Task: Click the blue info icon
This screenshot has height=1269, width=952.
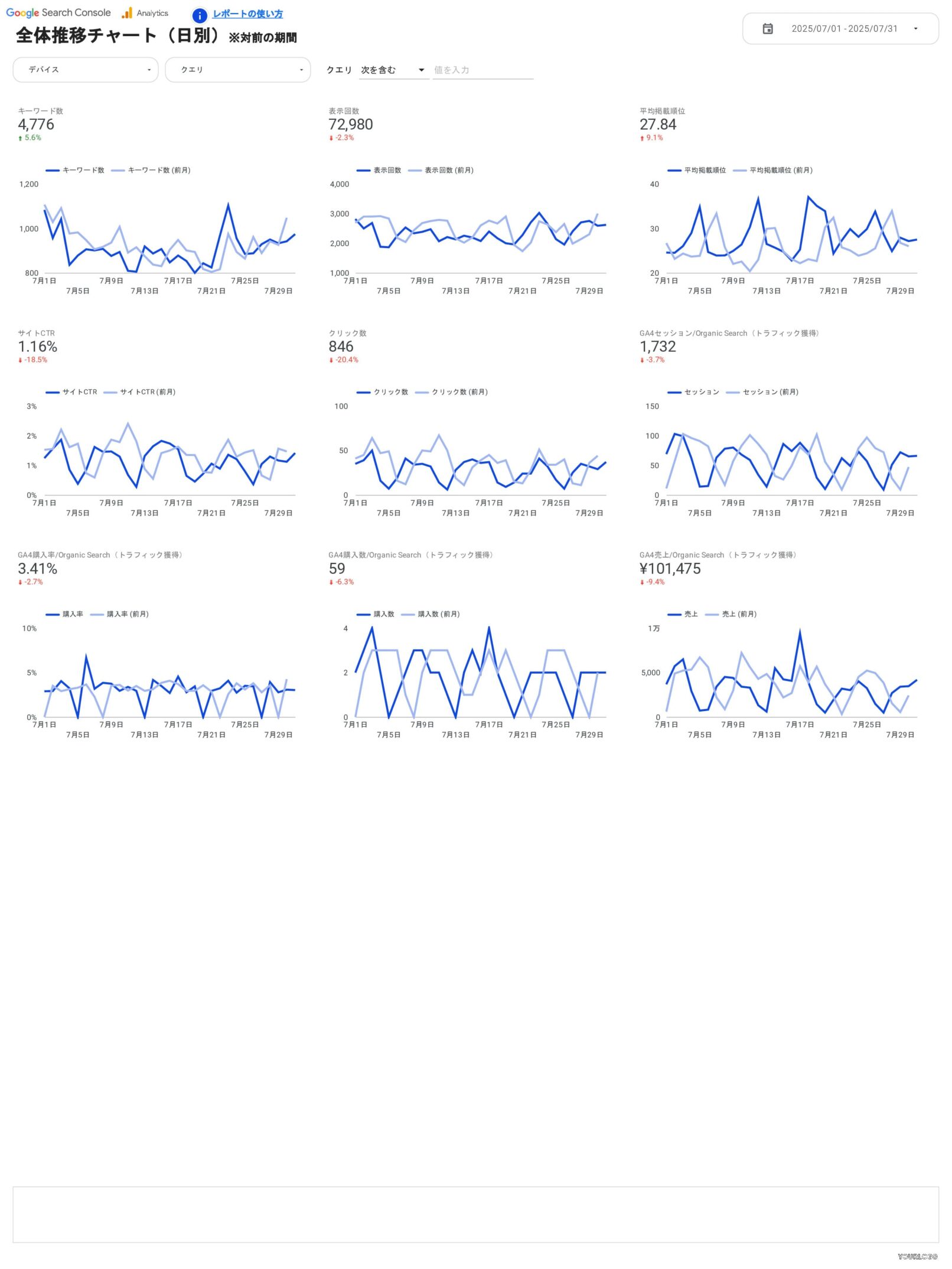Action: coord(200,15)
